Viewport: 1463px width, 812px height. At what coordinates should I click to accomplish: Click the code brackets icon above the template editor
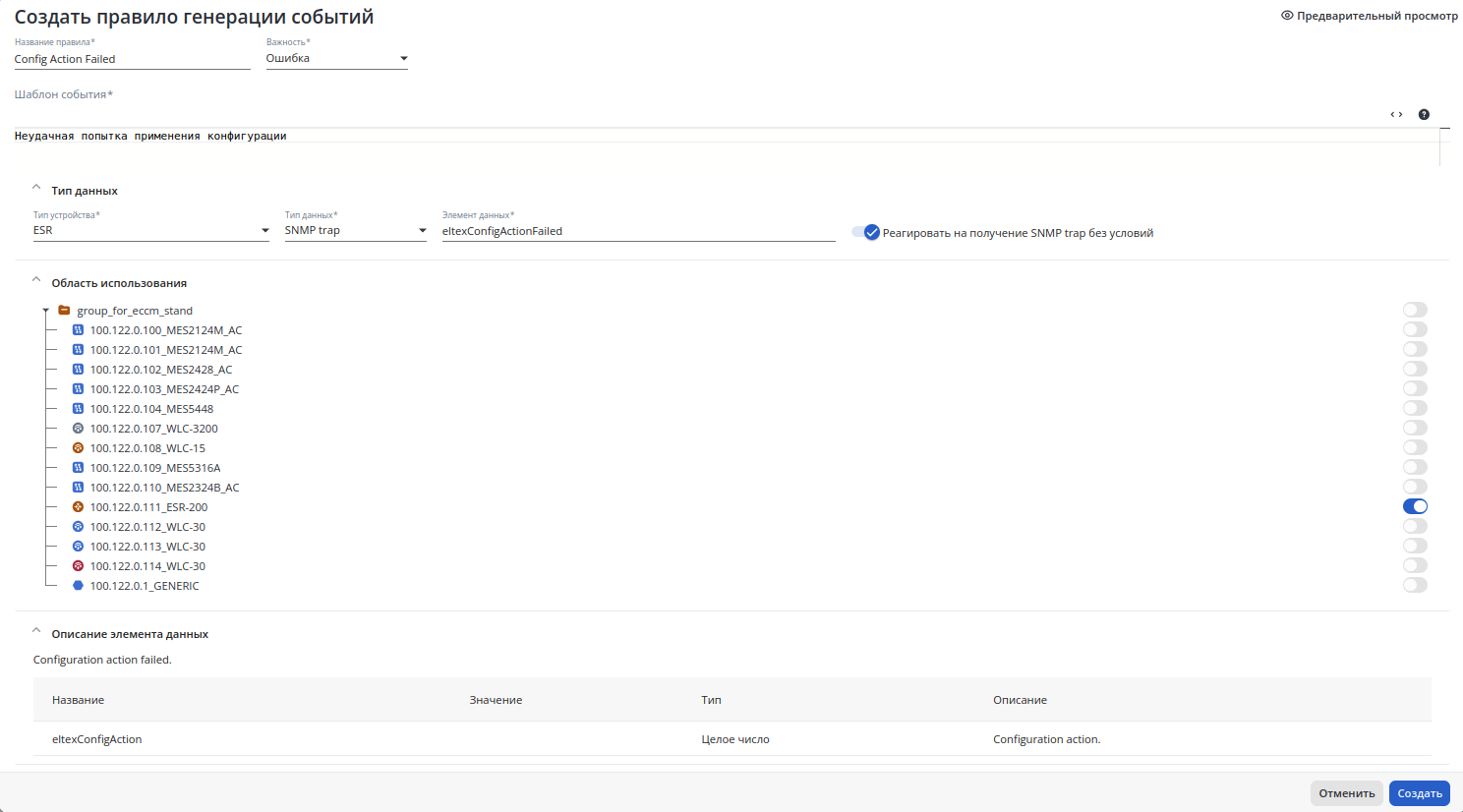[1396, 115]
